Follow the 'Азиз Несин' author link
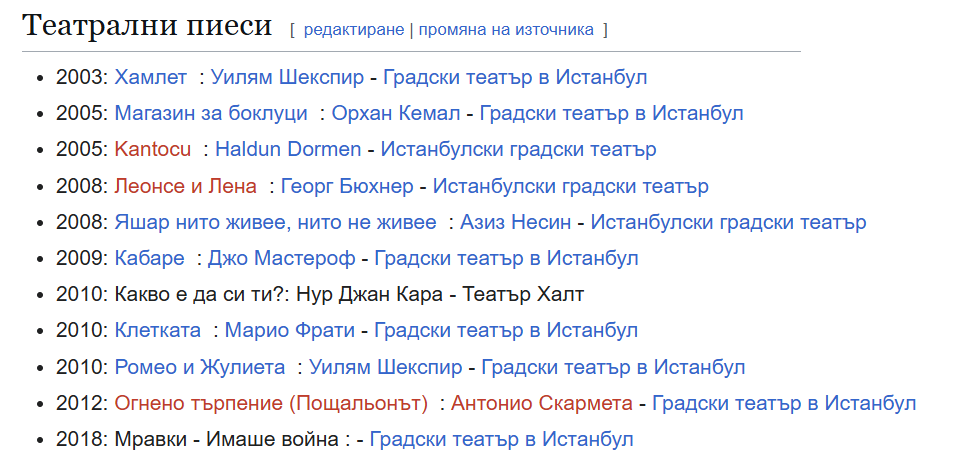Image resolution: width=962 pixels, height=463 pixels. tap(519, 222)
